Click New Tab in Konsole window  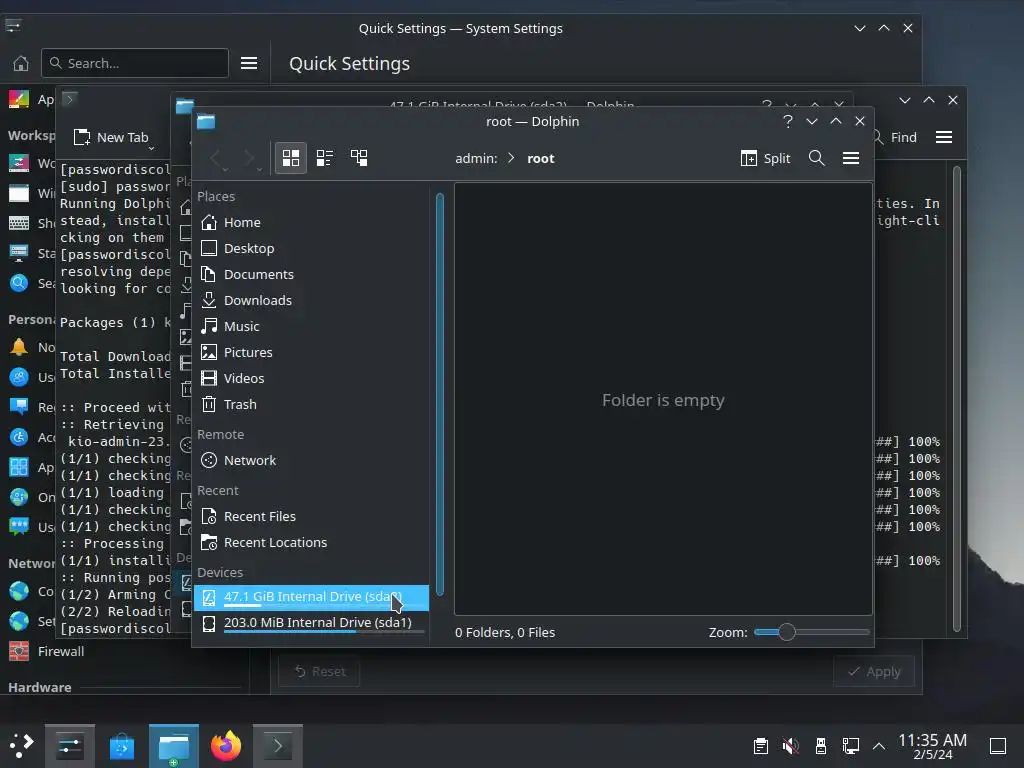click(112, 137)
